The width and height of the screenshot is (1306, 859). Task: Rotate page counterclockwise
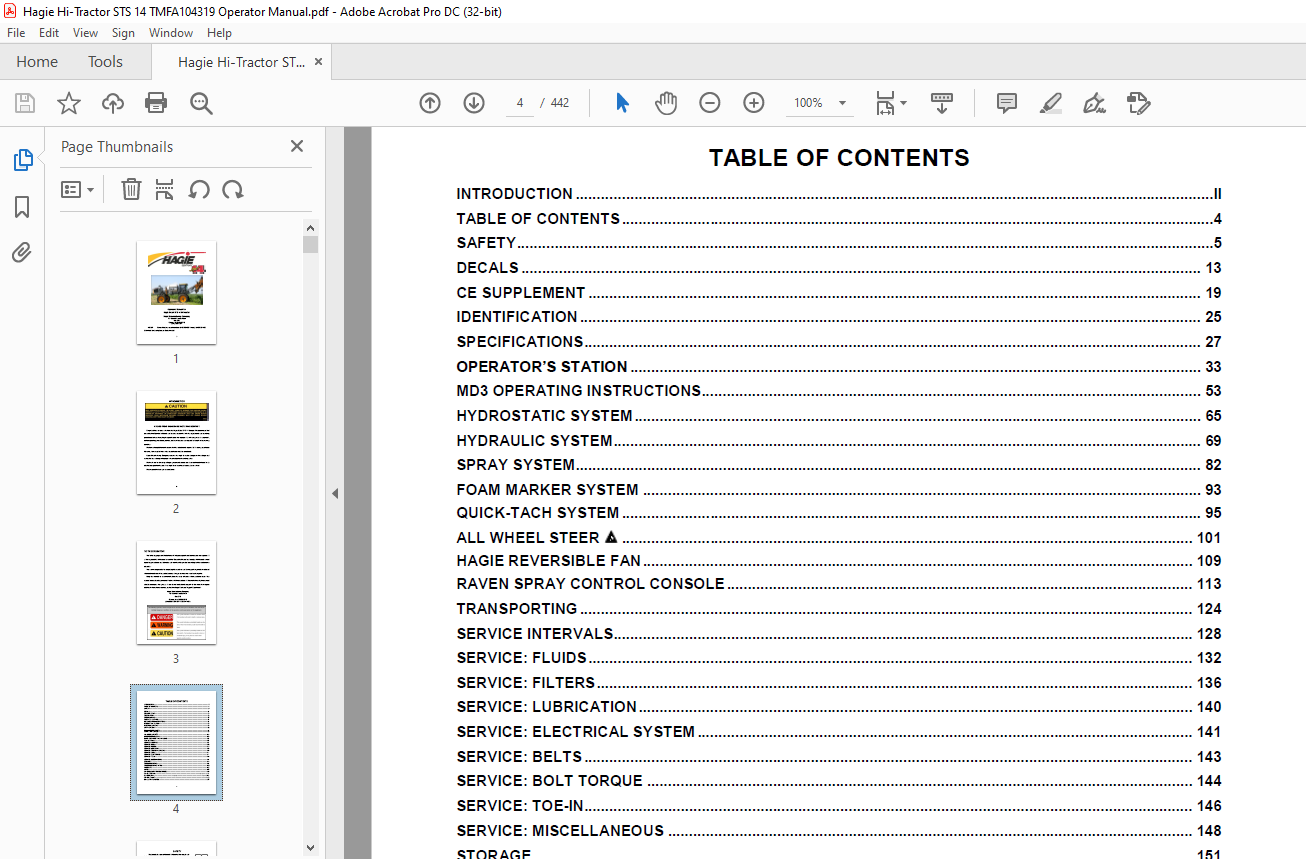pyautogui.click(x=199, y=189)
